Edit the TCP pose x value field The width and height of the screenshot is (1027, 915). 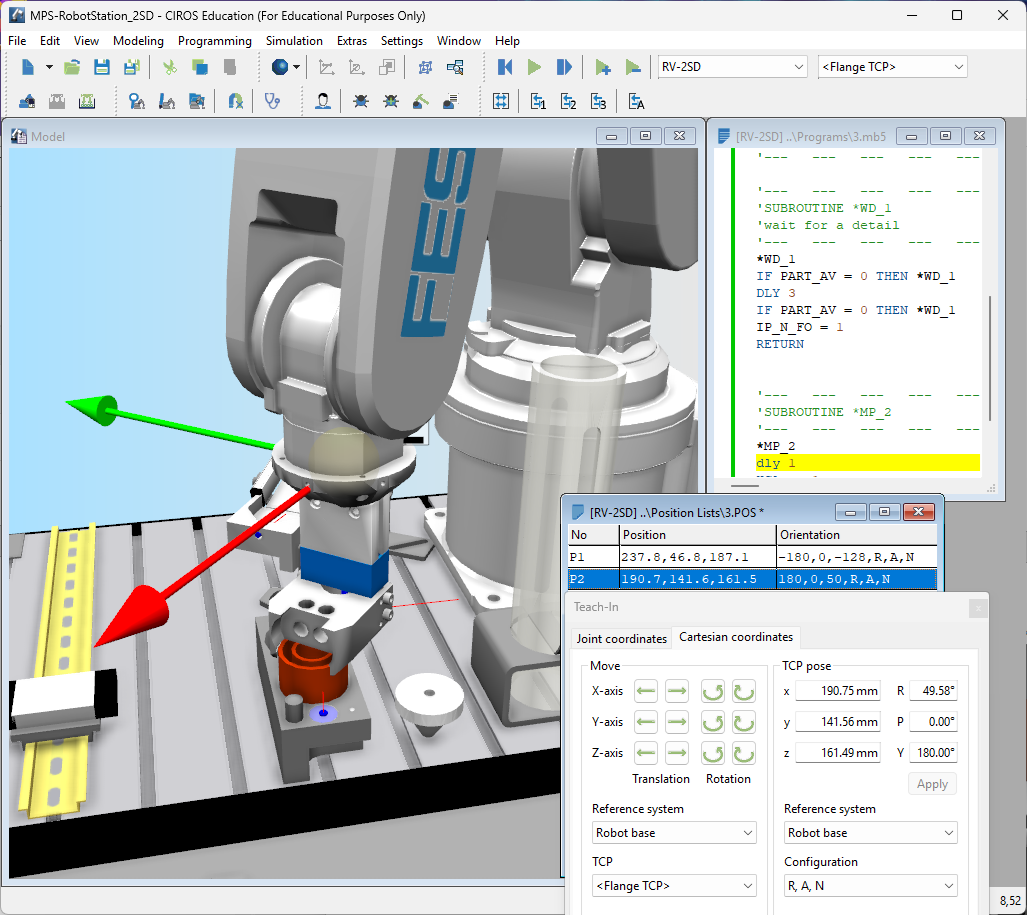(x=838, y=691)
